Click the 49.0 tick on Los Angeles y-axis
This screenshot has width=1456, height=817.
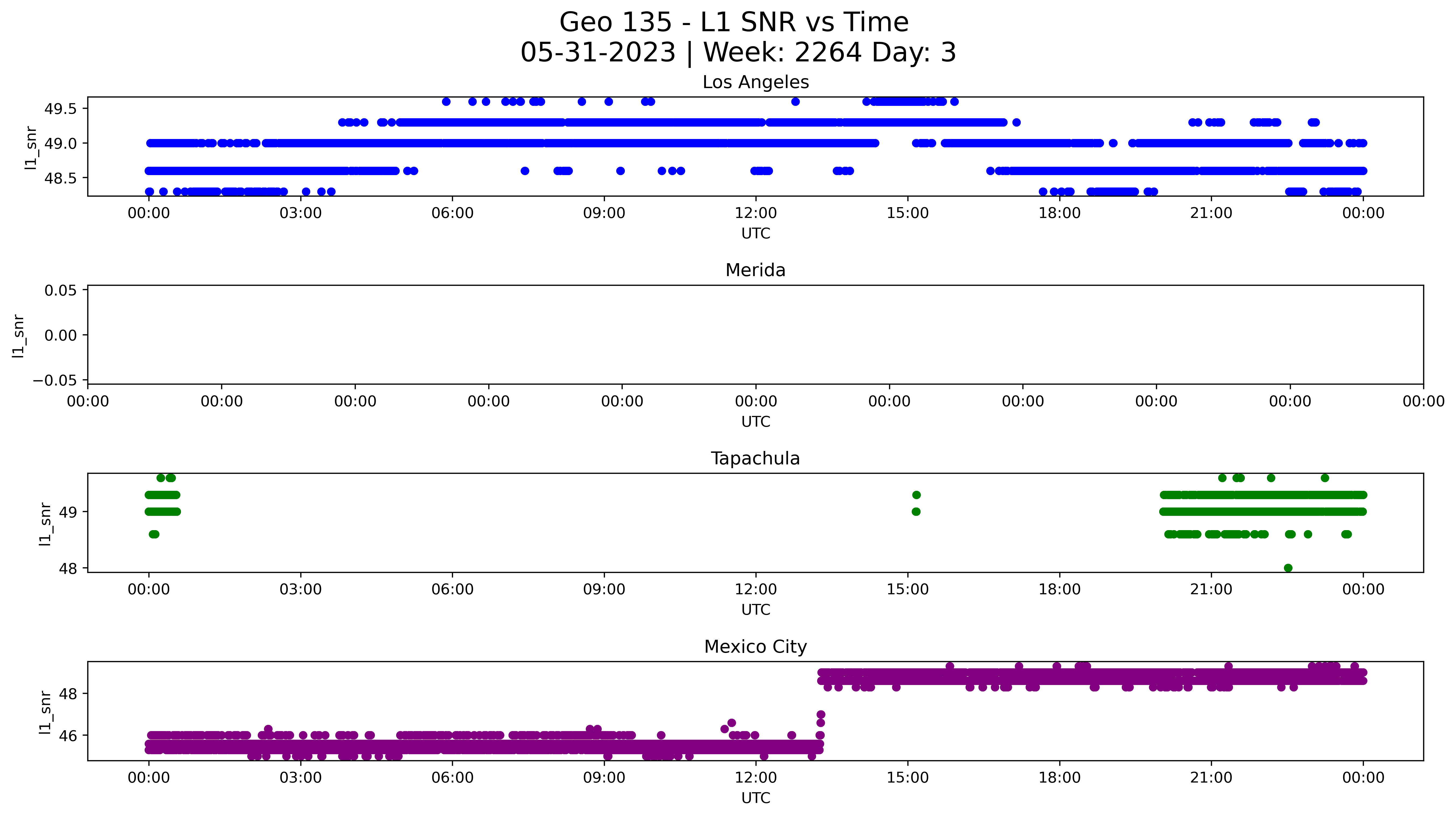coord(61,144)
